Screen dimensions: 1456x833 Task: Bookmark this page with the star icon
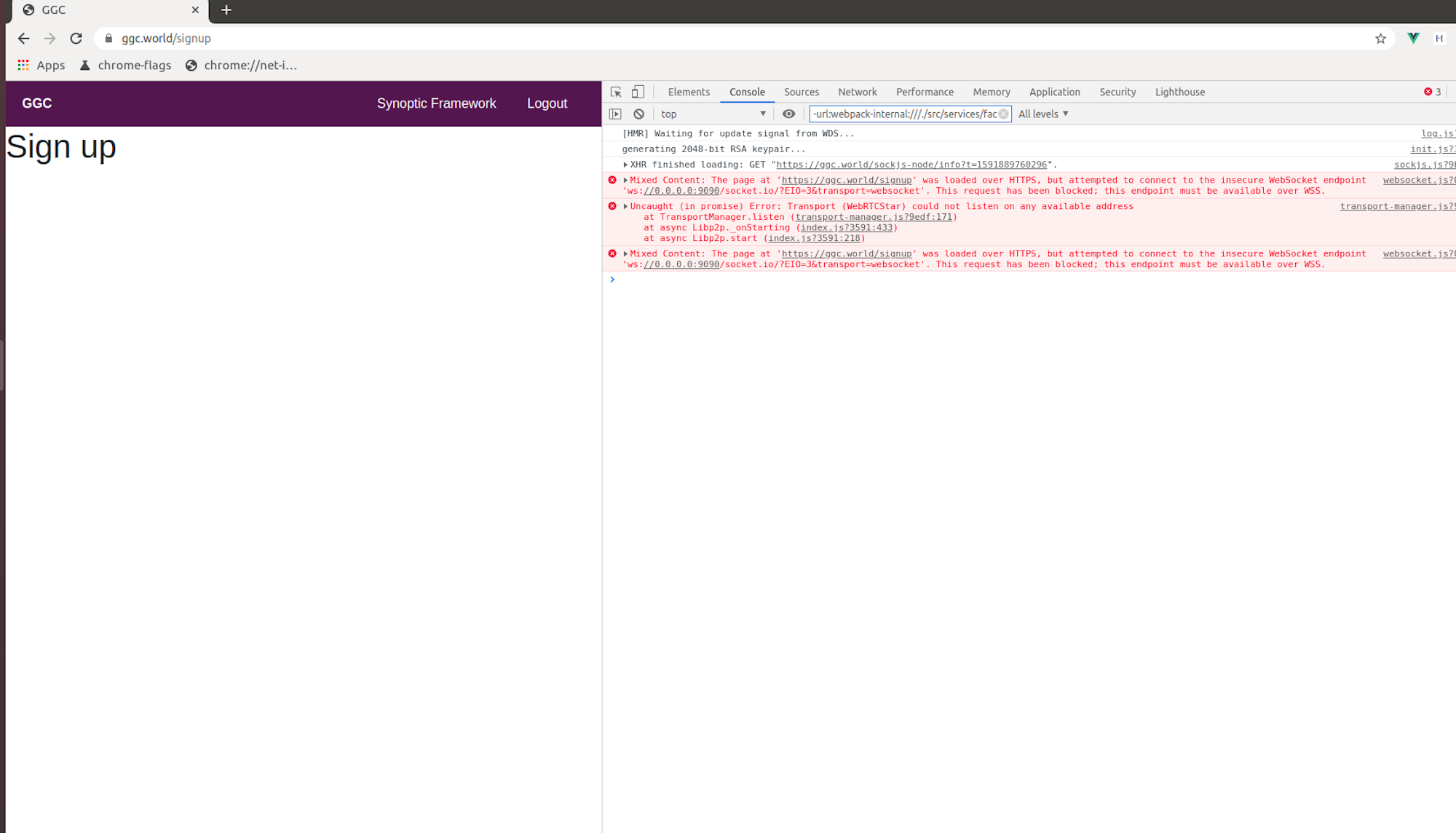(x=1380, y=39)
